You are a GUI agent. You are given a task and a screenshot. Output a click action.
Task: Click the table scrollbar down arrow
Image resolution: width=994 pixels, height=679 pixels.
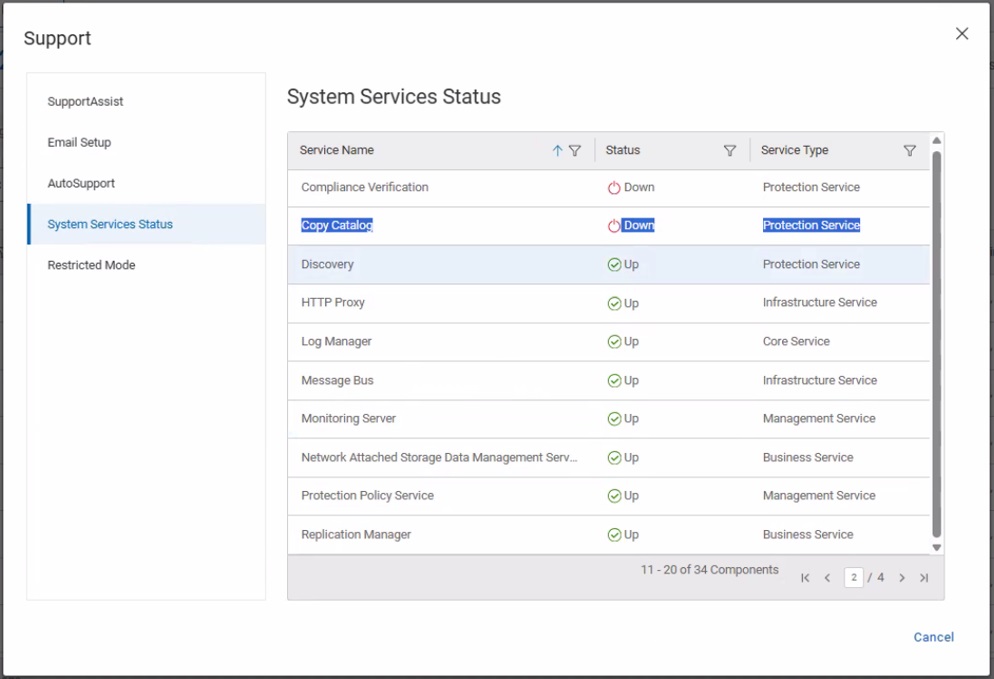tap(936, 548)
